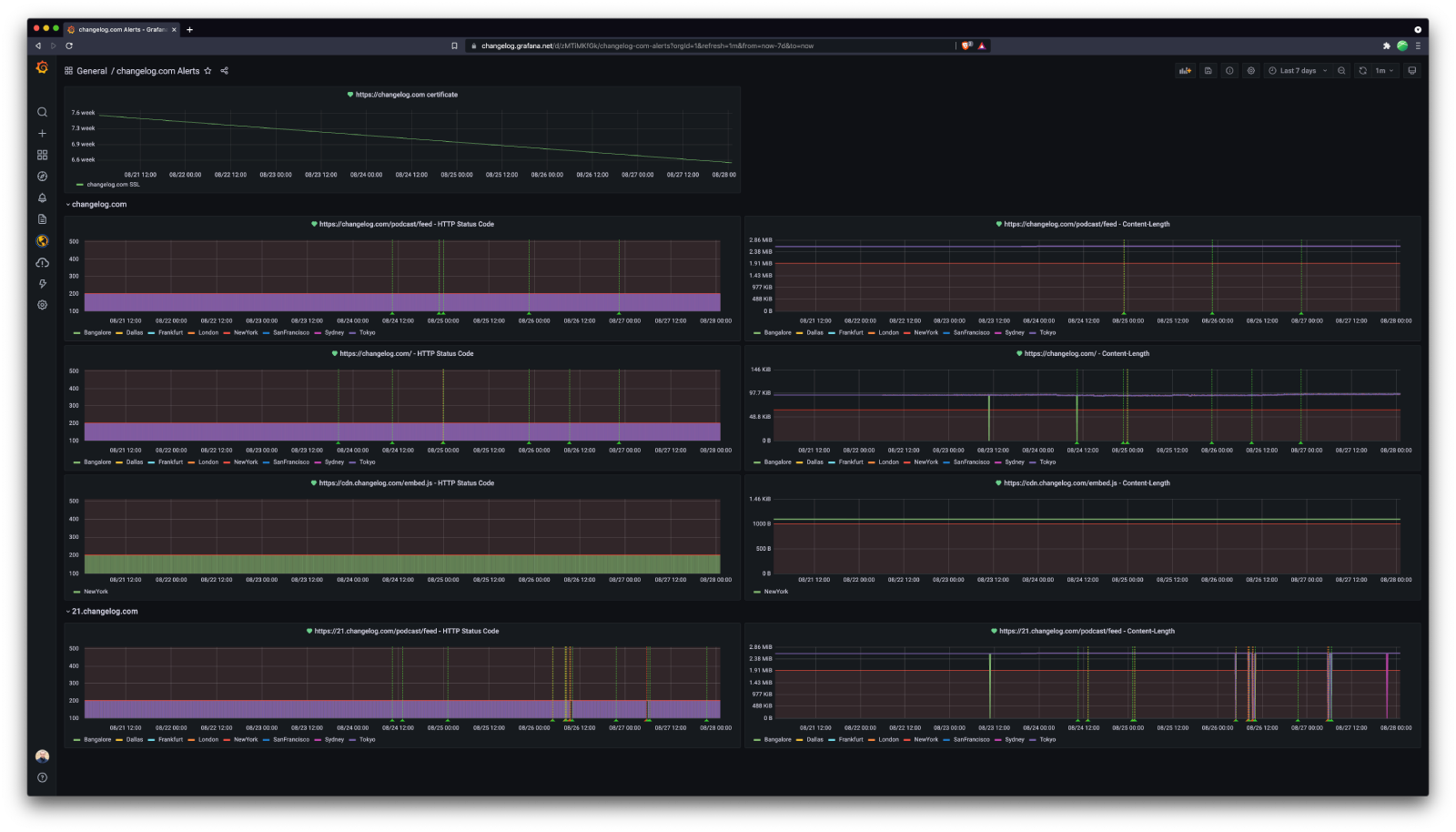Open Alerting via the bell icon

click(x=42, y=198)
